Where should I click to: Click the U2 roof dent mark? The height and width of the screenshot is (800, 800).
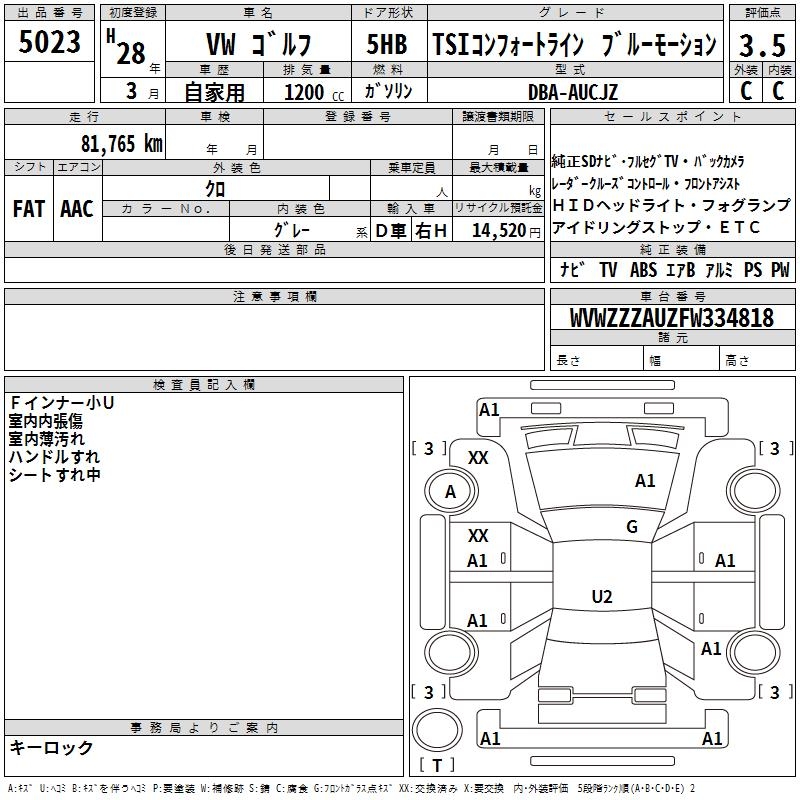602,596
